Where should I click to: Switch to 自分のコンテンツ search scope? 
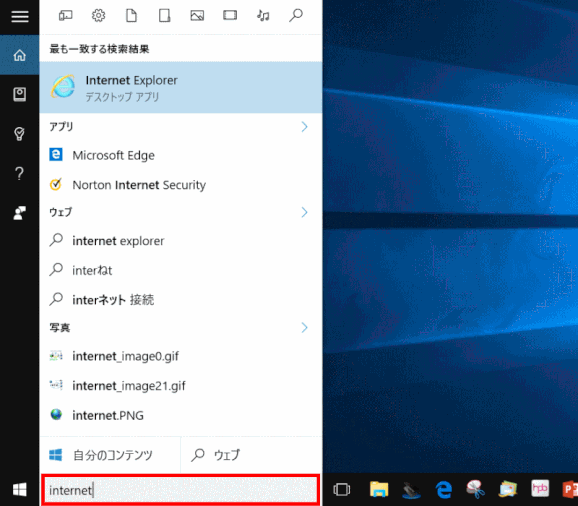click(110, 455)
